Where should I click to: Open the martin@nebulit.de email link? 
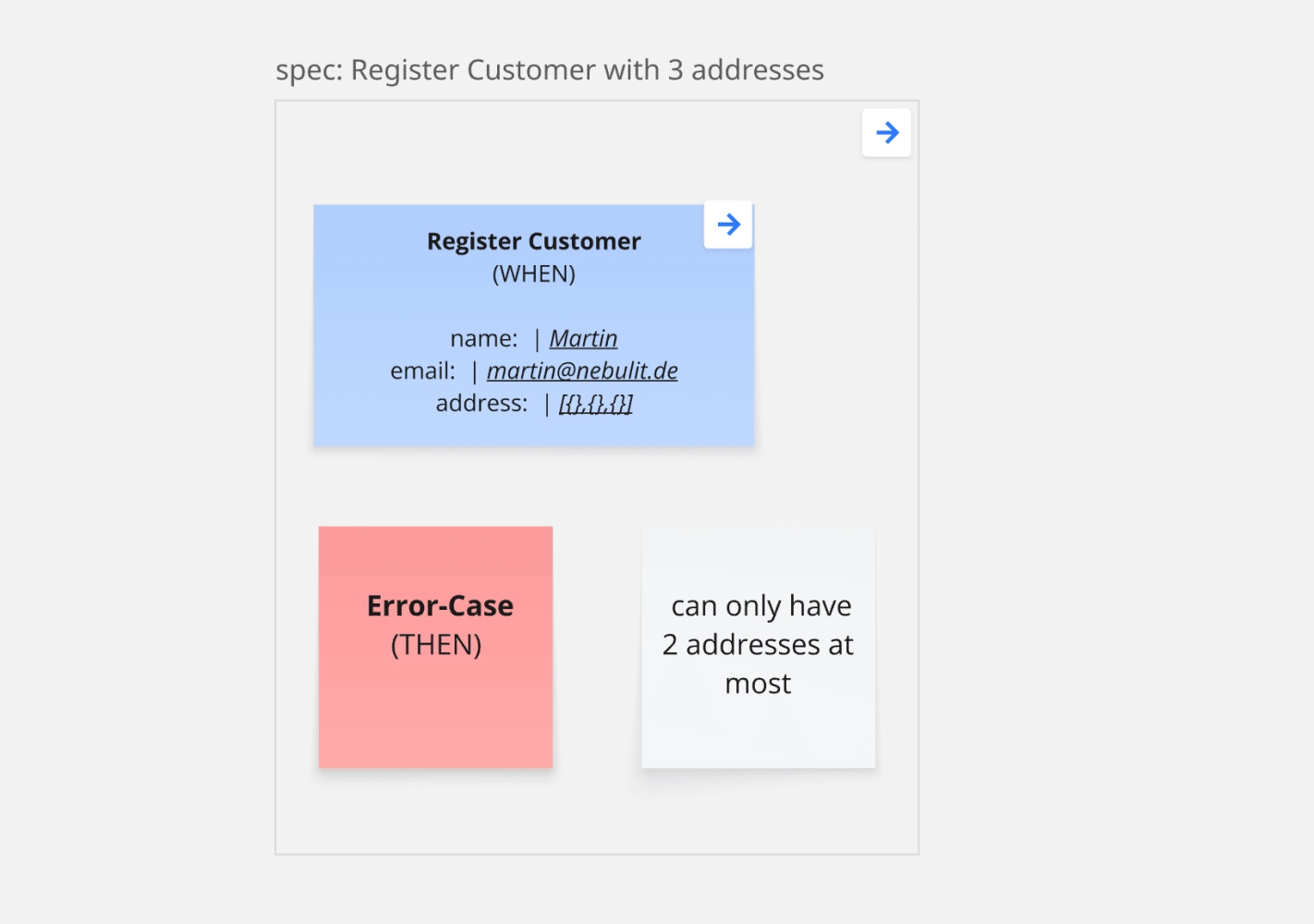click(582, 371)
